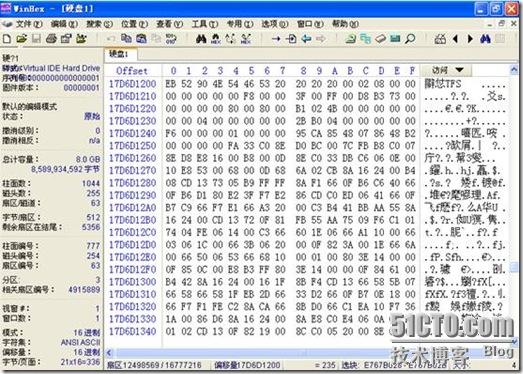Open the Properties toolbar icon
Viewport: 523px width, 374px height.
pos(66,39)
